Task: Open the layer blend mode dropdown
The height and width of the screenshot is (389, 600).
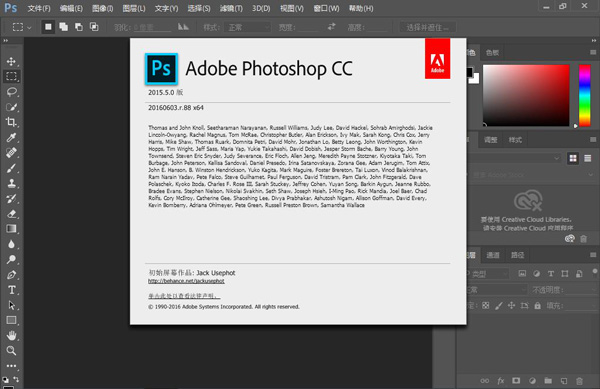Action: pos(497,290)
